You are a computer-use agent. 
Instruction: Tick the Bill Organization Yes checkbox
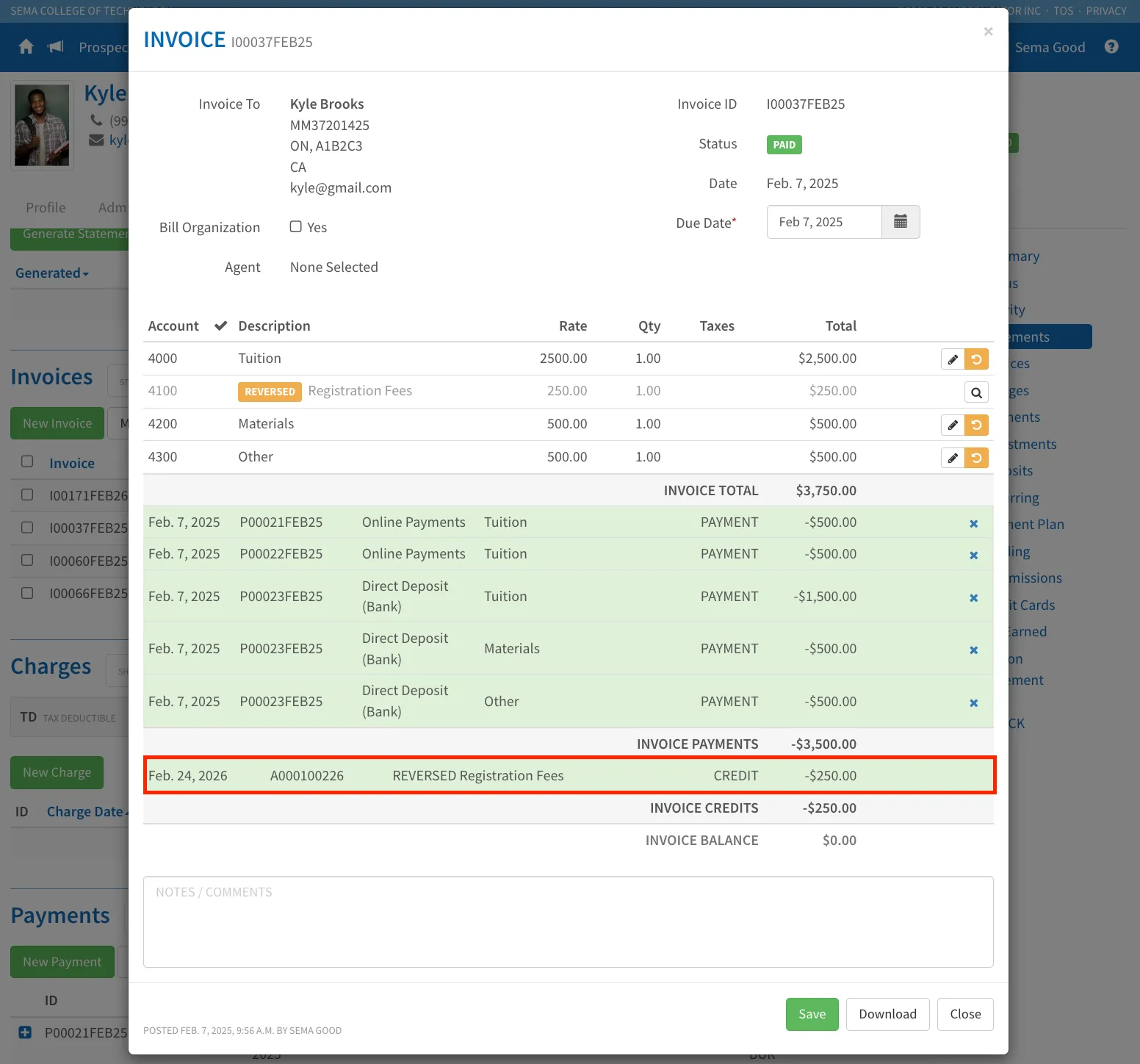tap(295, 226)
